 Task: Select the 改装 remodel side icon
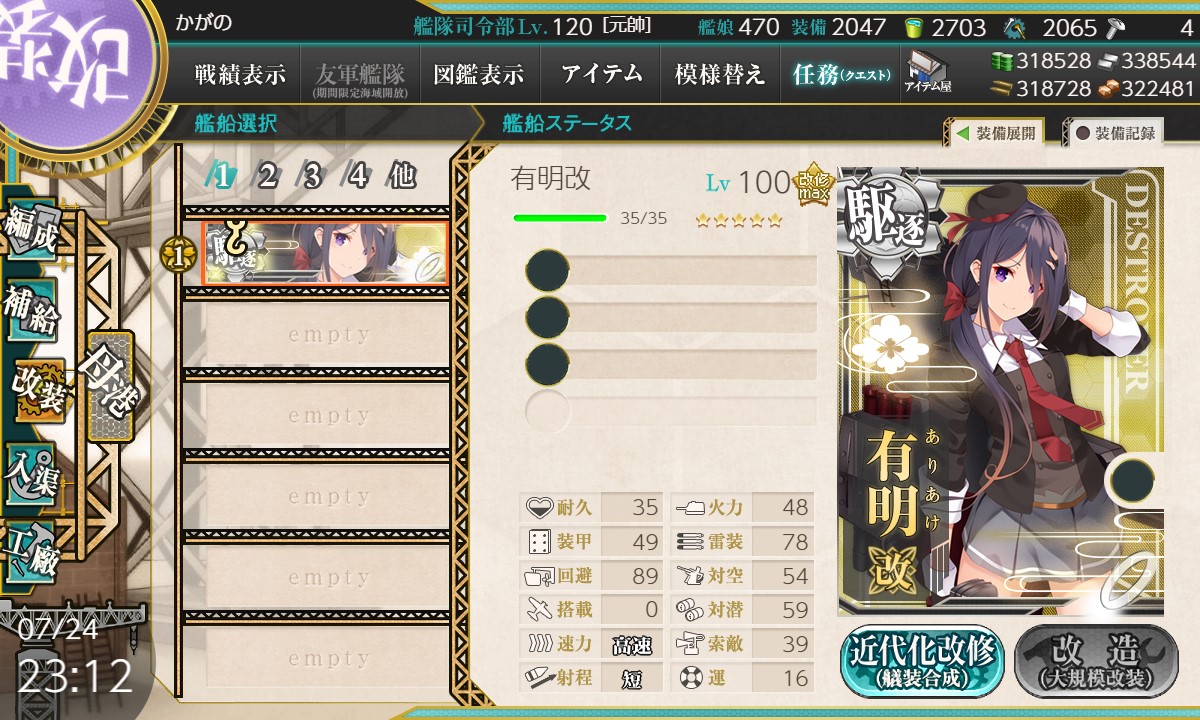37,390
